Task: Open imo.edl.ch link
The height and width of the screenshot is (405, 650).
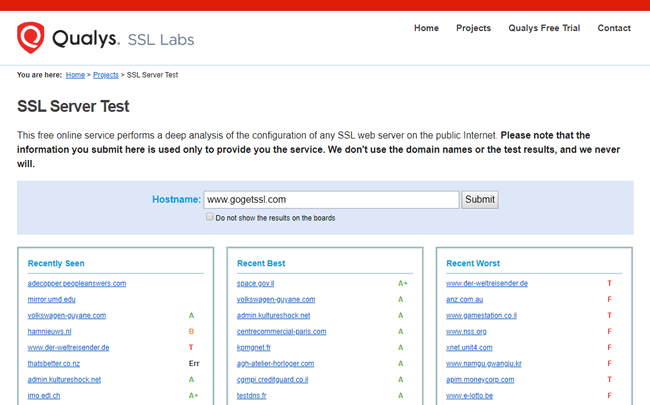Action: coord(44,396)
